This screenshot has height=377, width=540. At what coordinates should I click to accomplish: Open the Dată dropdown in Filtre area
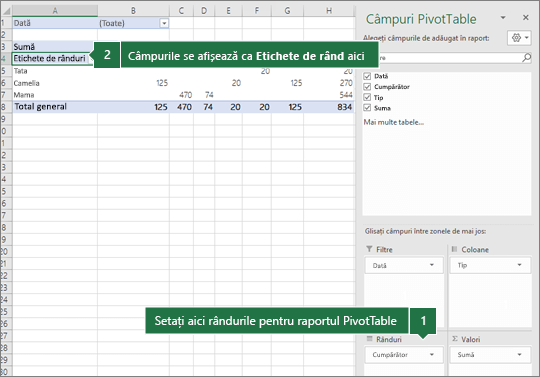432,265
